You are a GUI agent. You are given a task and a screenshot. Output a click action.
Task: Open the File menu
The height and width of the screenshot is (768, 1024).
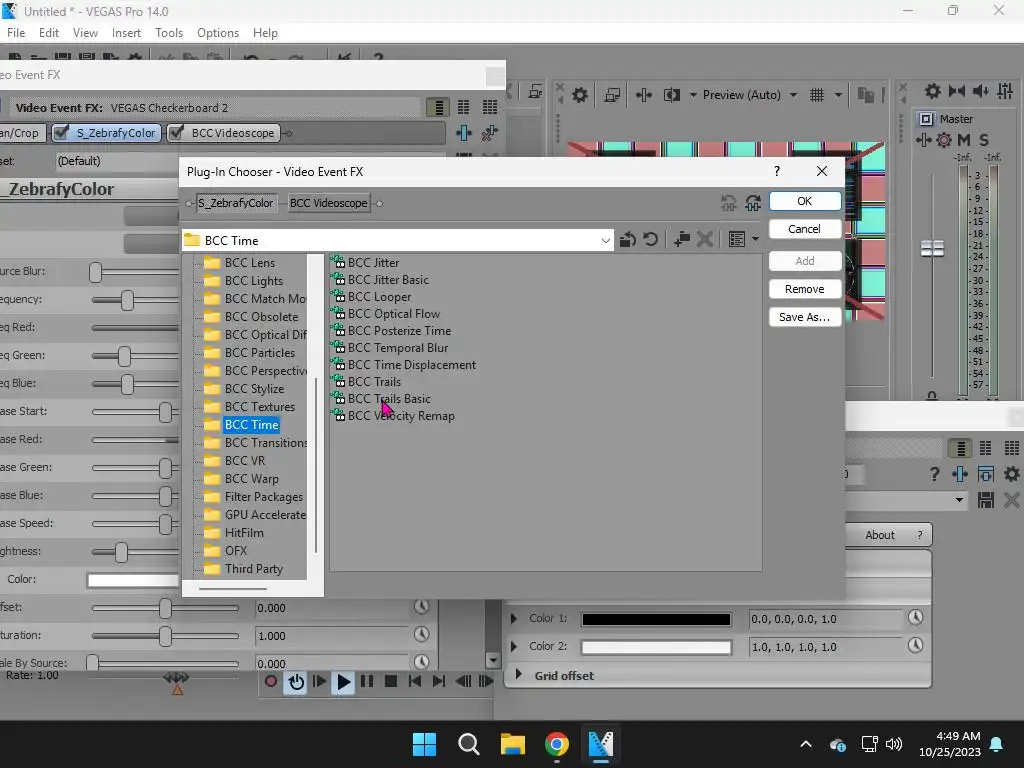[x=16, y=33]
